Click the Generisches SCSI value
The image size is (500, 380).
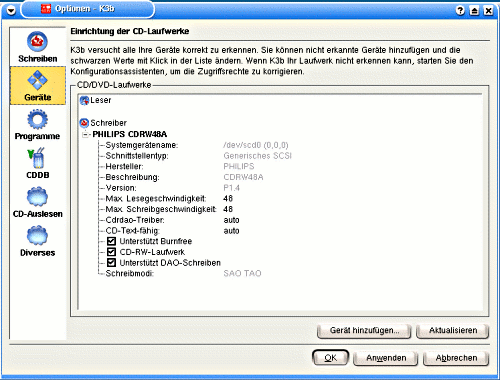pos(257,156)
